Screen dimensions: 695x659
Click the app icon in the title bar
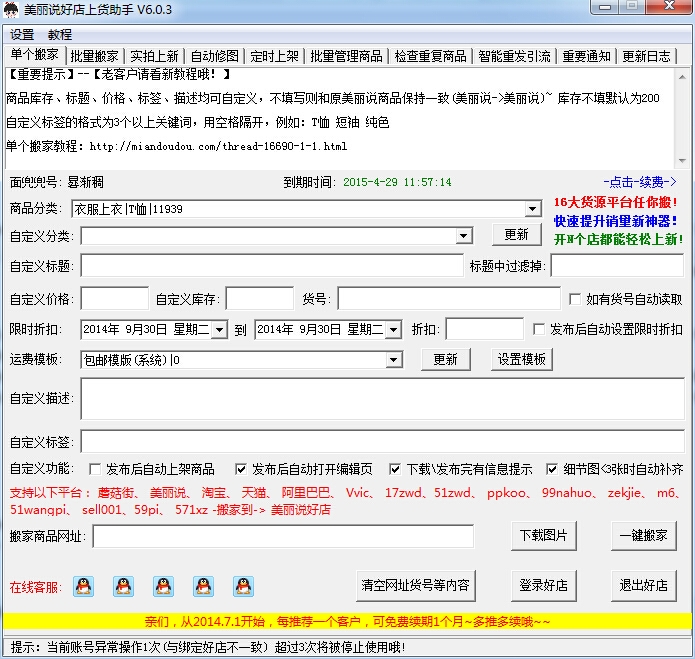pyautogui.click(x=14, y=10)
